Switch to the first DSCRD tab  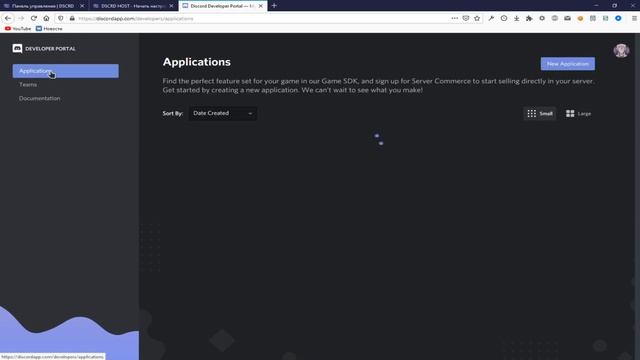(43, 6)
